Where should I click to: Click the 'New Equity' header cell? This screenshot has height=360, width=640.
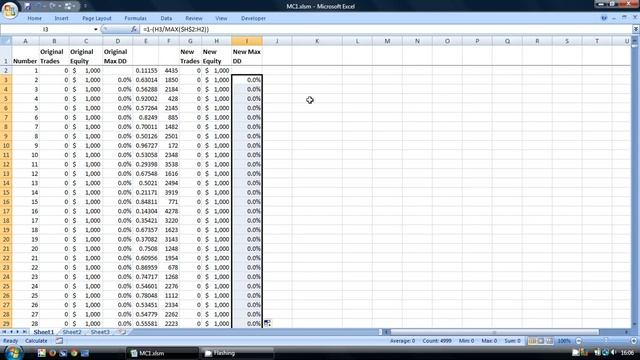pyautogui.click(x=216, y=56)
